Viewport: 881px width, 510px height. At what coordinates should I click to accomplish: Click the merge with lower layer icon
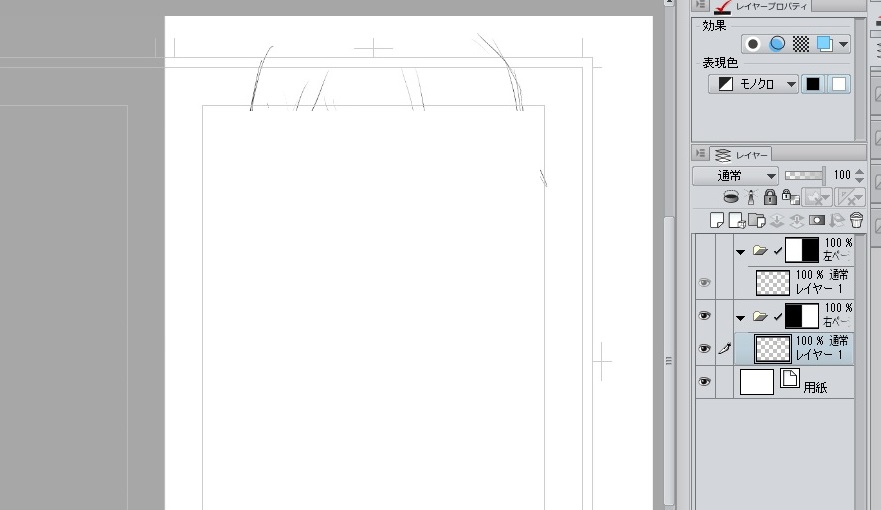(796, 220)
